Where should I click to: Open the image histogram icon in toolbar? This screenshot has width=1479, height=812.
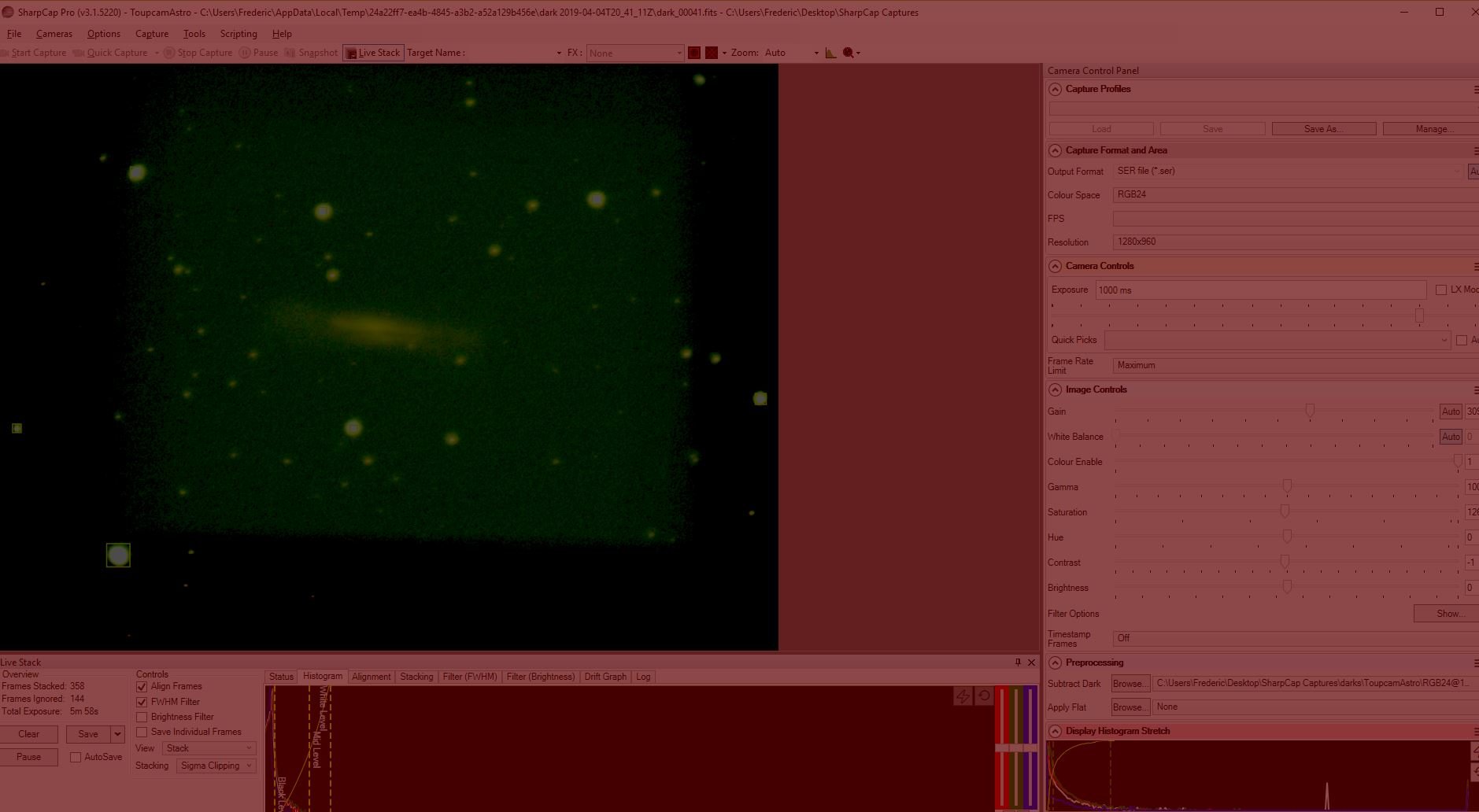click(x=830, y=53)
